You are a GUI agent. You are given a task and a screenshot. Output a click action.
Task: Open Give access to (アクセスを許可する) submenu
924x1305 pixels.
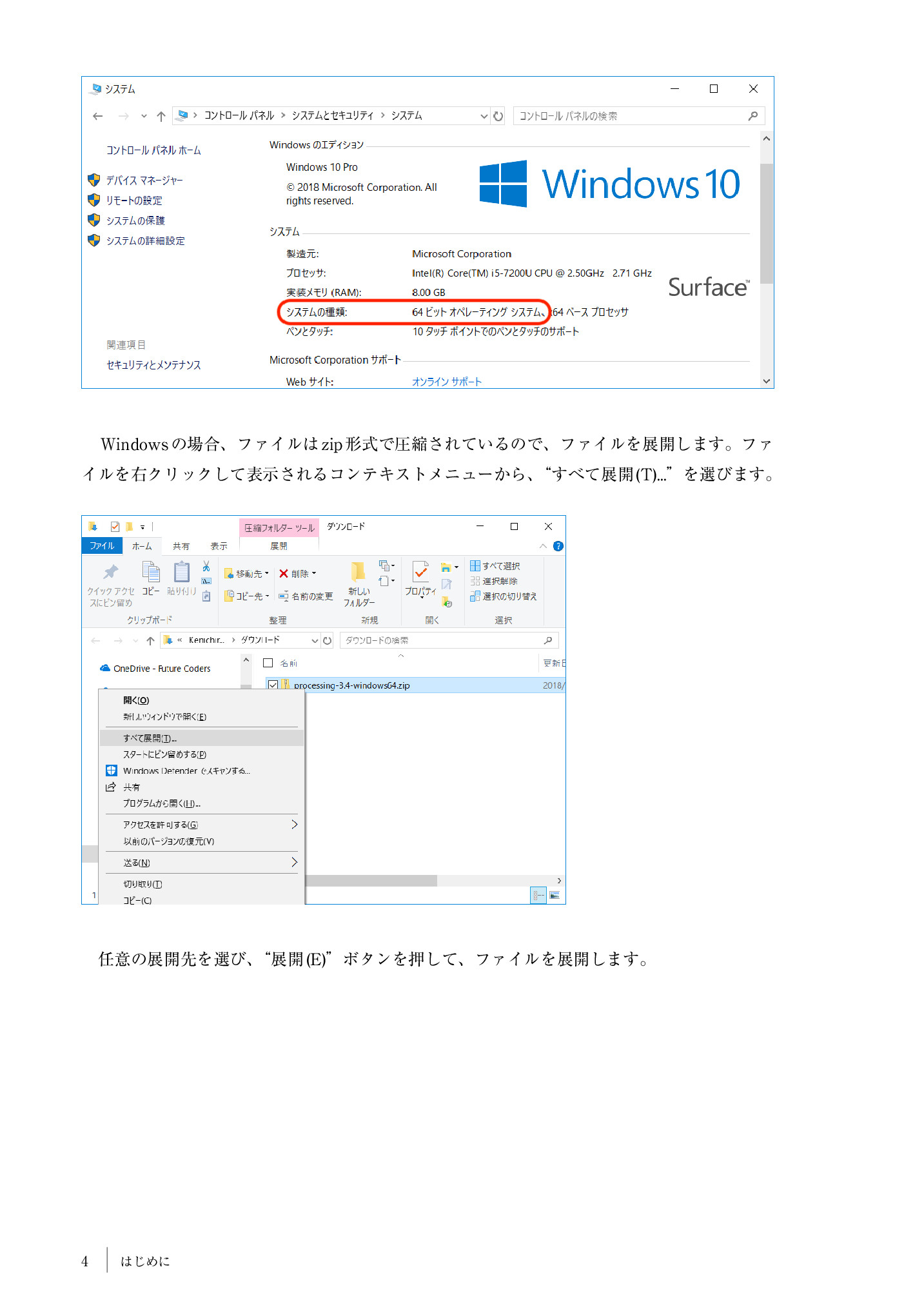coord(202,825)
